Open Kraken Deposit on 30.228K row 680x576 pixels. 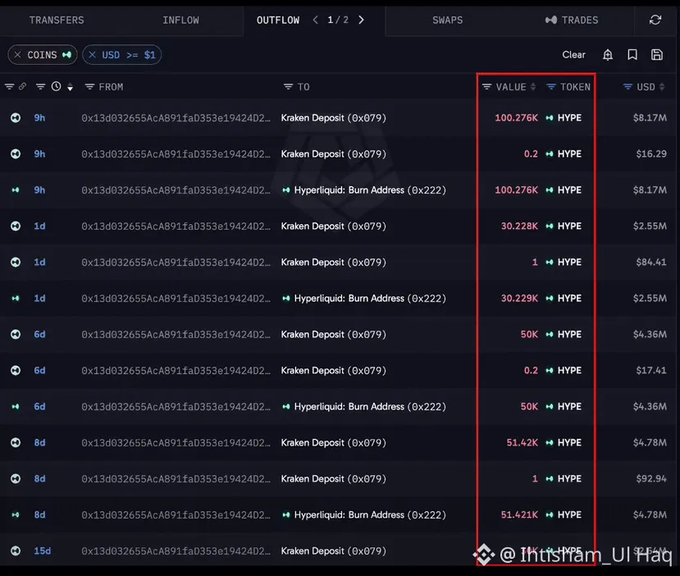[x=333, y=226]
